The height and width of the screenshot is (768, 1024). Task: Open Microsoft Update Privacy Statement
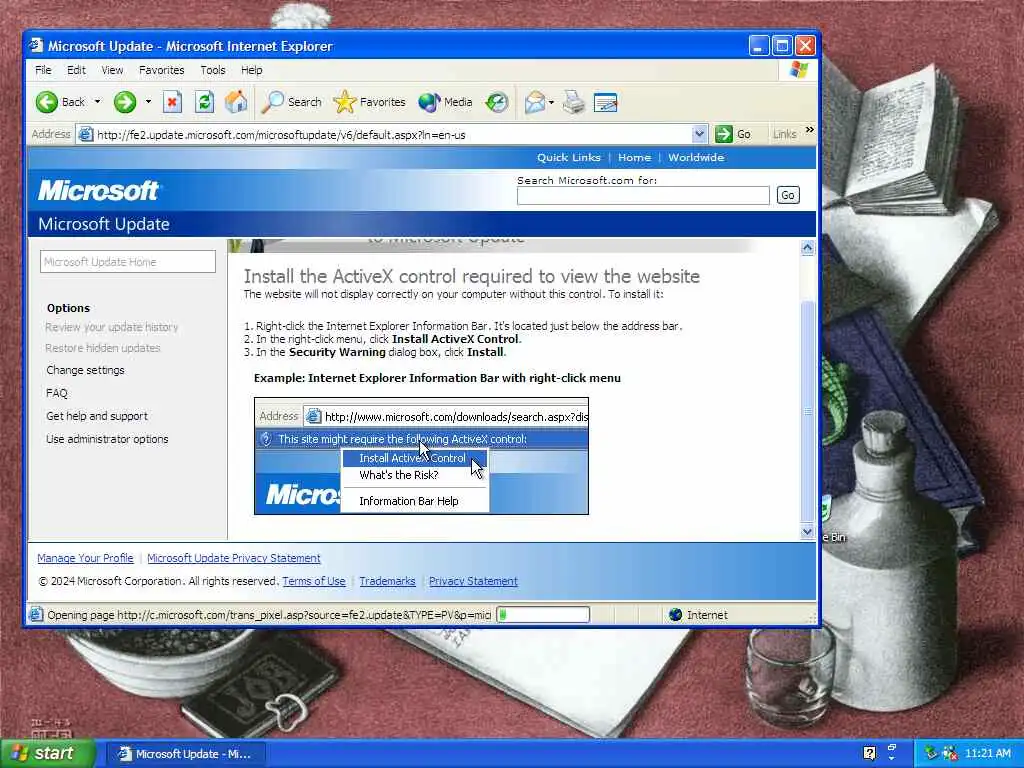(x=234, y=558)
